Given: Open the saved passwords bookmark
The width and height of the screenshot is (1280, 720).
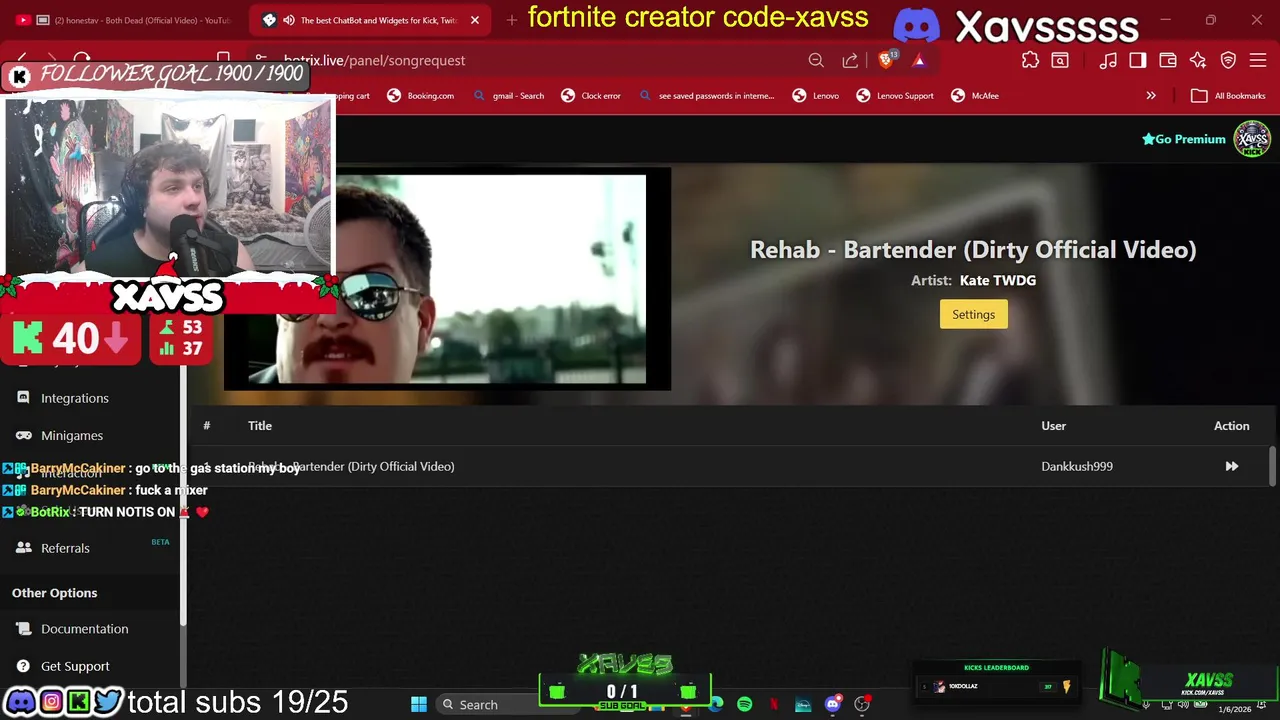Looking at the screenshot, I should [x=706, y=96].
